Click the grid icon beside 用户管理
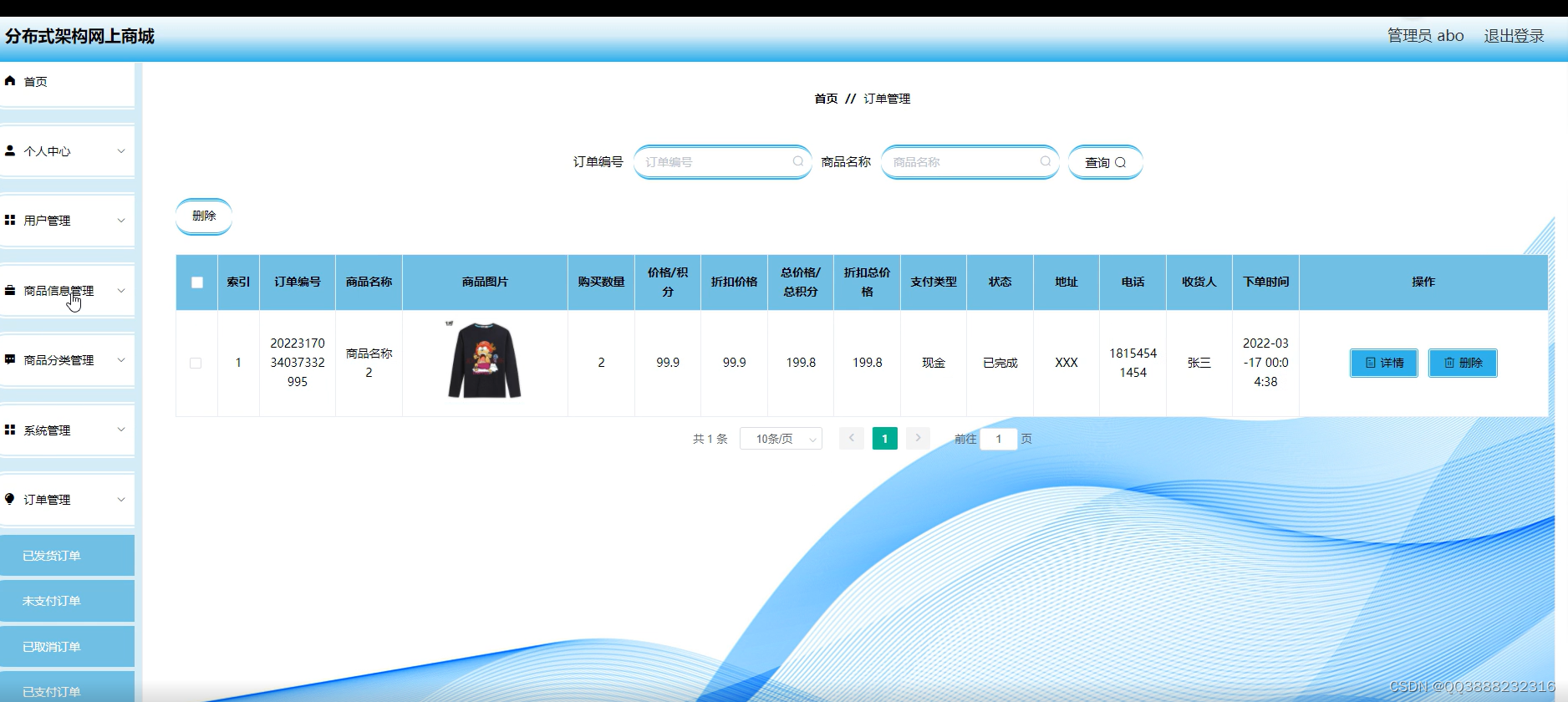 click(10, 220)
